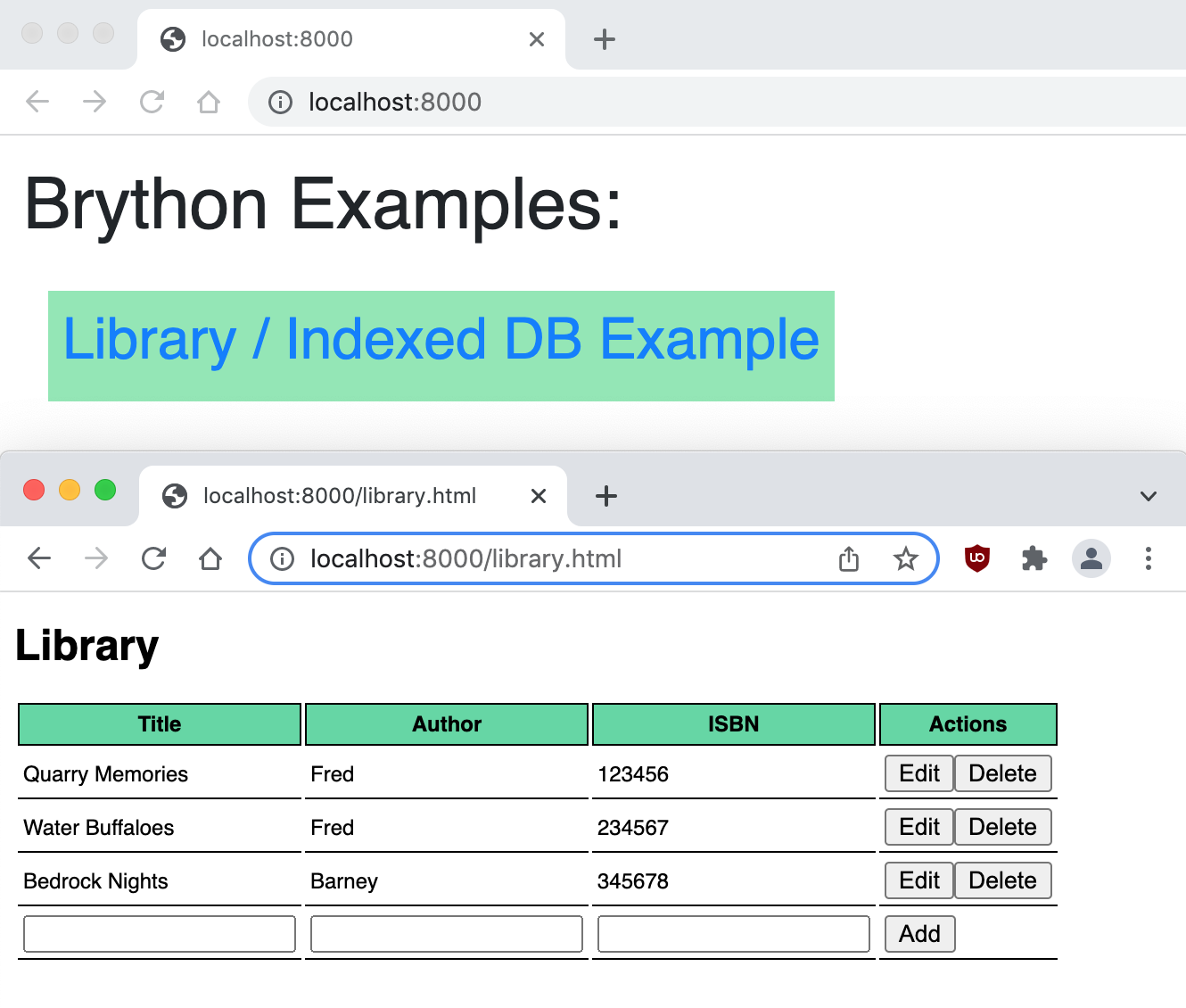Click forward arrow in library.html window
1186x1008 pixels.
click(x=96, y=559)
